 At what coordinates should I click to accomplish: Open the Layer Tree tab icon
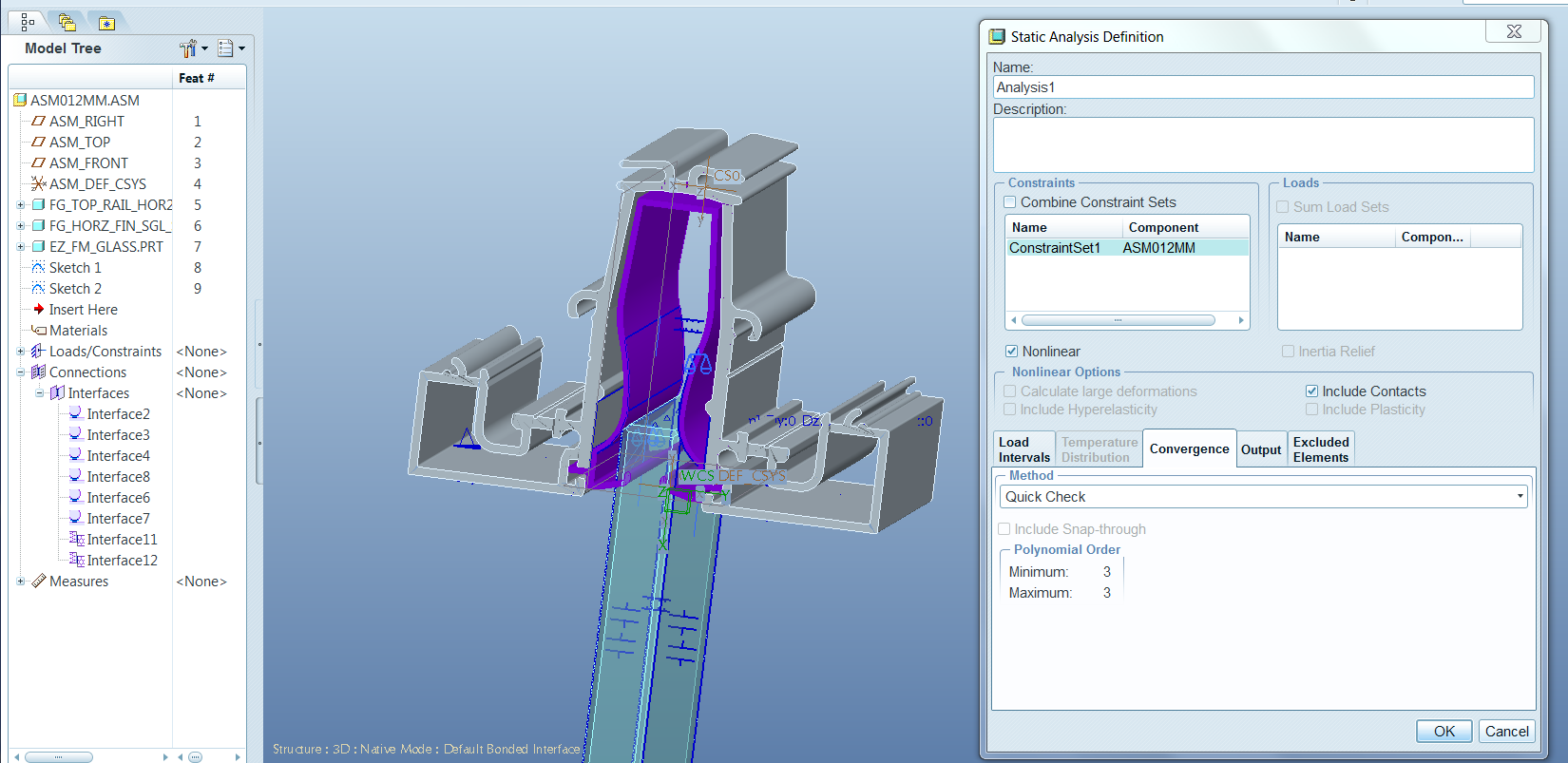67,22
